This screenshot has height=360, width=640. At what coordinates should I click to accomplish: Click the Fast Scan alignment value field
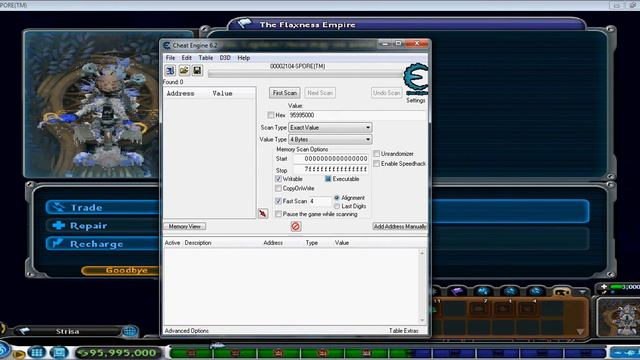point(320,201)
